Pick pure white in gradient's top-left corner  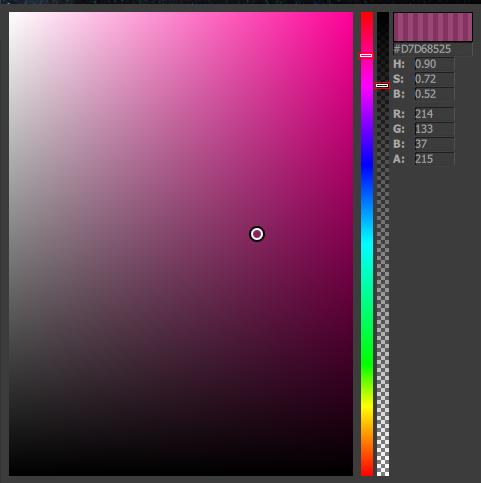click(10, 13)
